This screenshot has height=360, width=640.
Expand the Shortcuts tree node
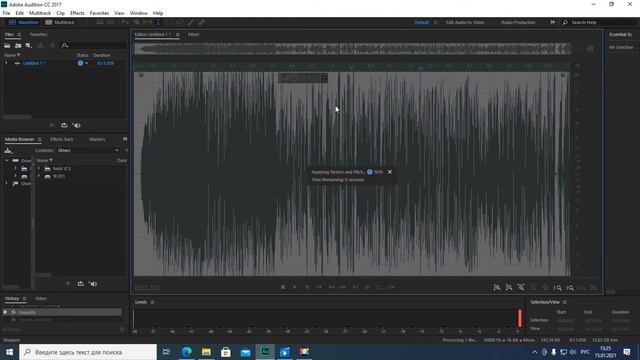click(x=7, y=184)
